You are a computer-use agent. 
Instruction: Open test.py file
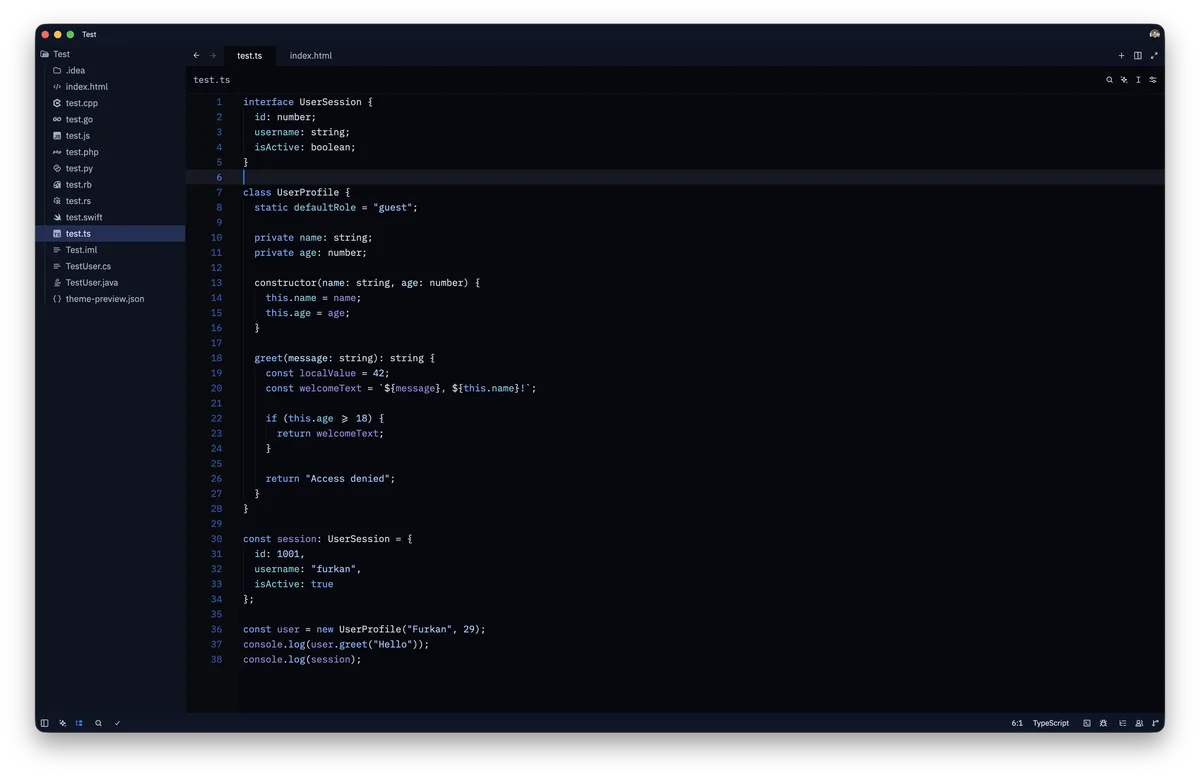tap(110, 169)
